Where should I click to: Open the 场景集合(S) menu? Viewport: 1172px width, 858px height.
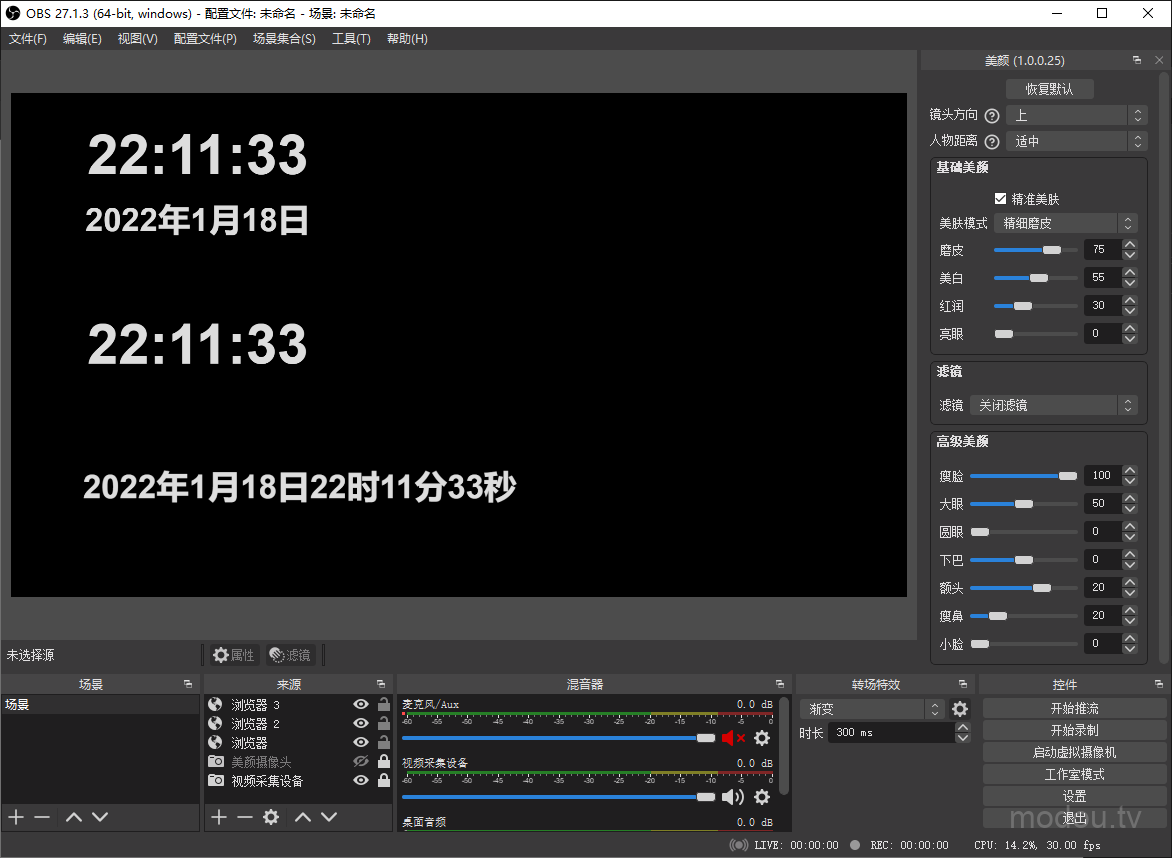point(284,39)
